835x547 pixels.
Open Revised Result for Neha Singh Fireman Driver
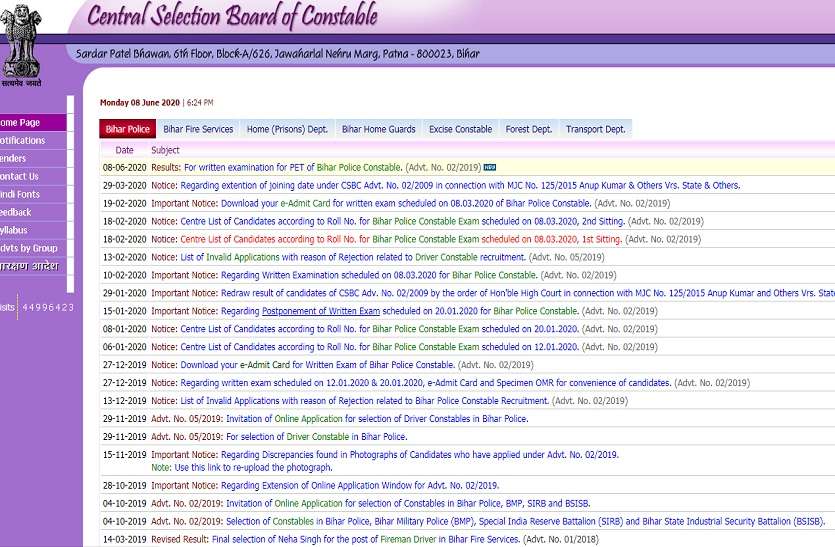[x=366, y=540]
